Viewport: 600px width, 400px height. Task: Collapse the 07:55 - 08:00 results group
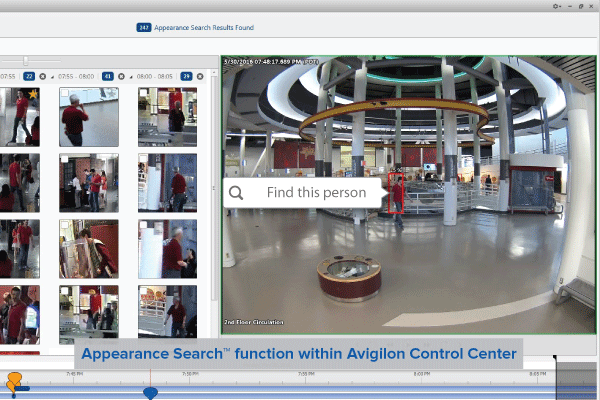53,77
